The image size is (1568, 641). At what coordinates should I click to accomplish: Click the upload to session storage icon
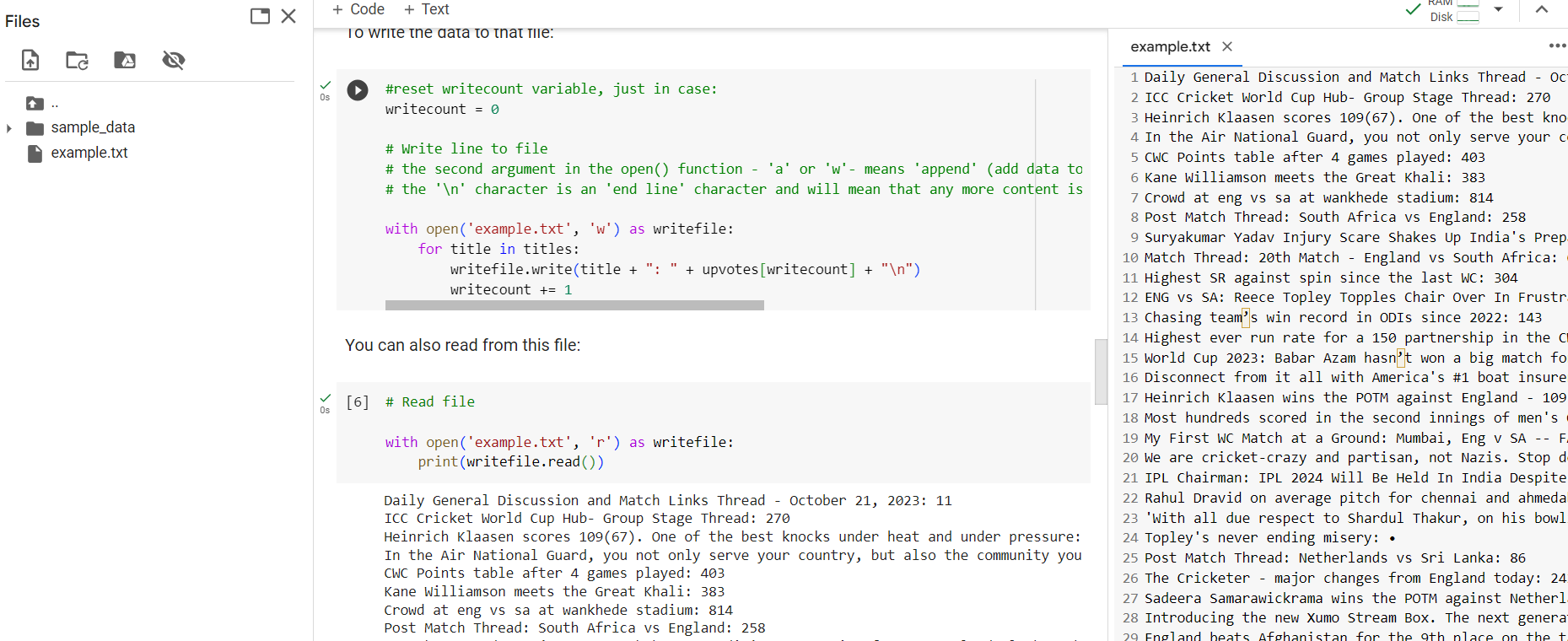30,60
